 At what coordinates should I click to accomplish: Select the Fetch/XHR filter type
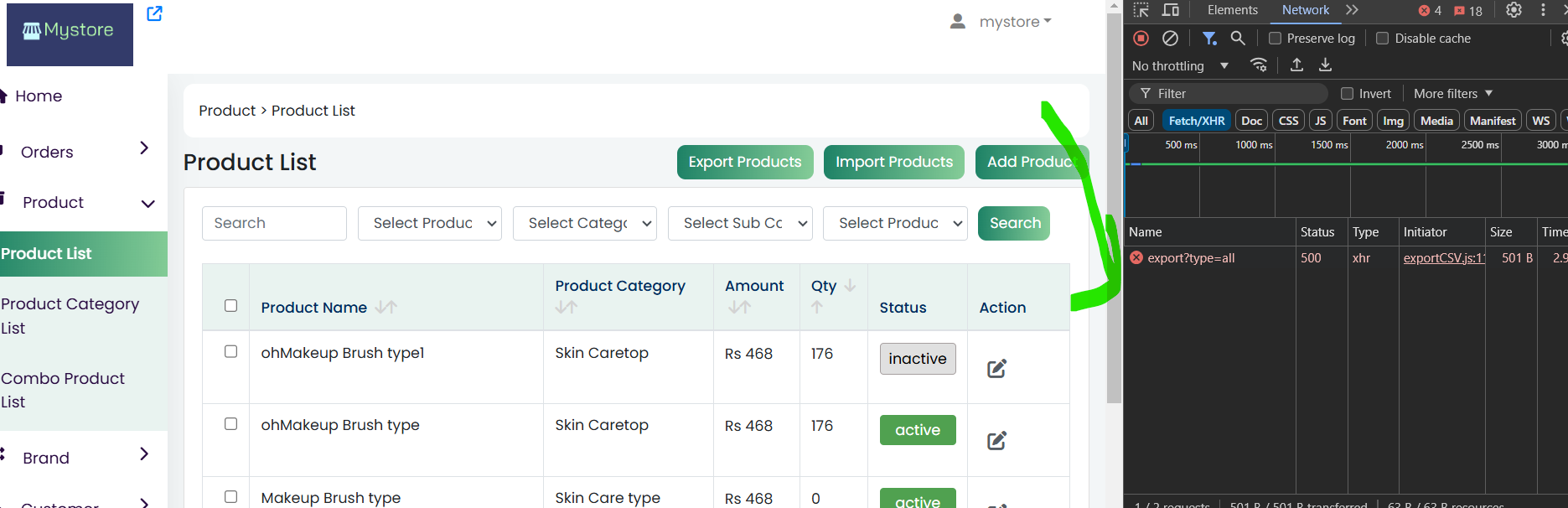pyautogui.click(x=1196, y=121)
